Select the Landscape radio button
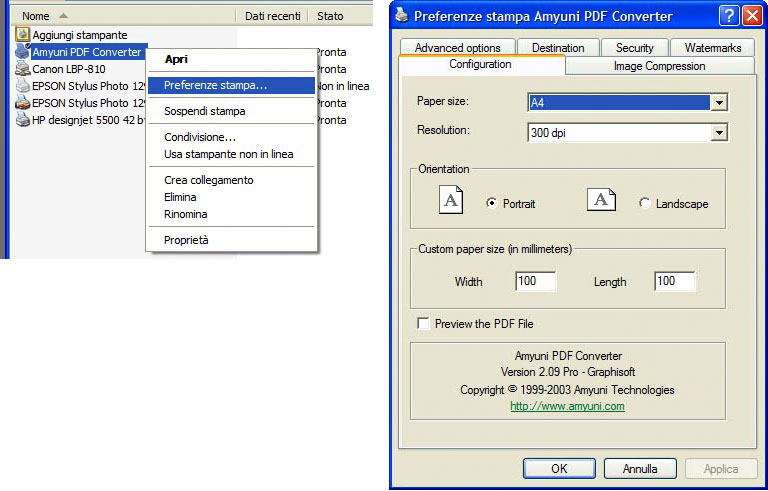The height and width of the screenshot is (491, 768). (644, 203)
